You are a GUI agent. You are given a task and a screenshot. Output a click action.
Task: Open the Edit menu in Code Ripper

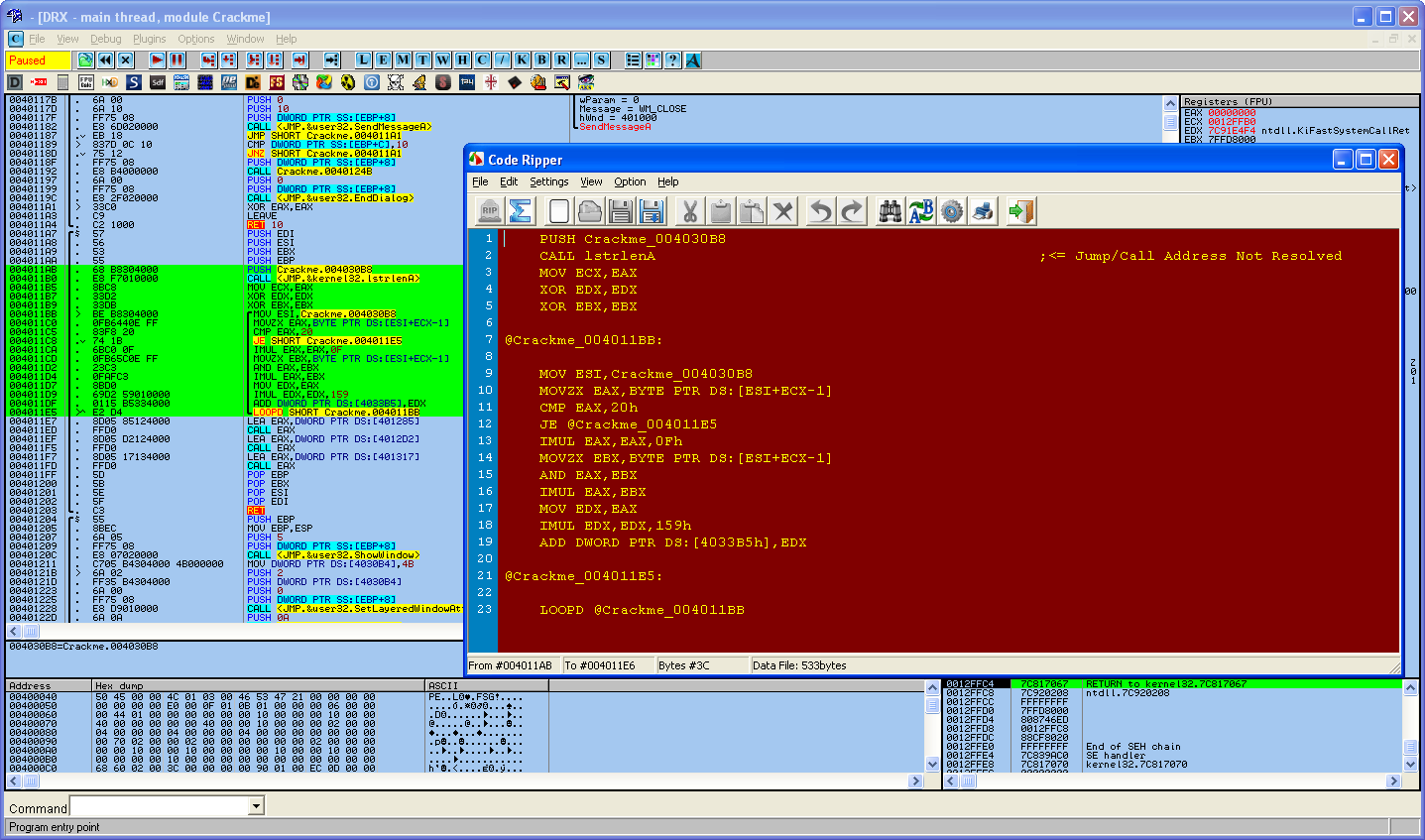pos(509,181)
